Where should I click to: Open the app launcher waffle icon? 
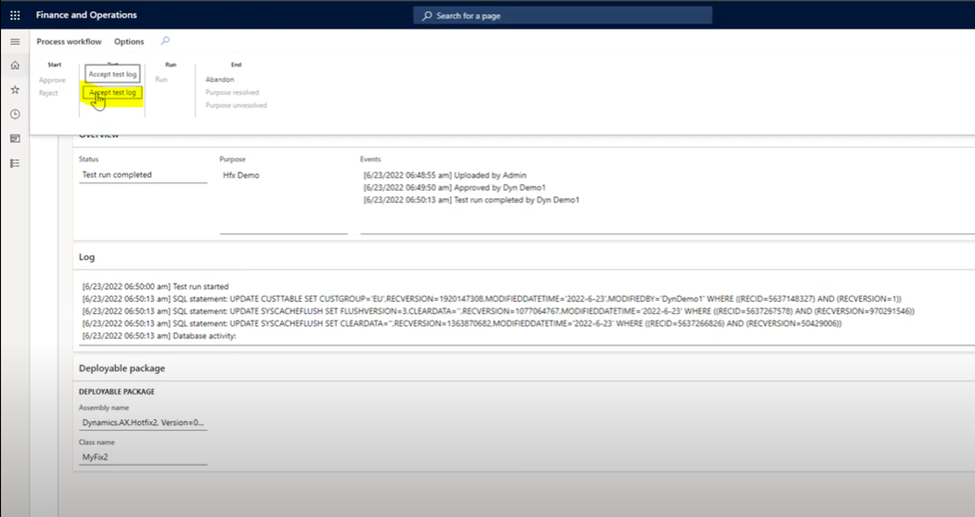click(x=15, y=15)
